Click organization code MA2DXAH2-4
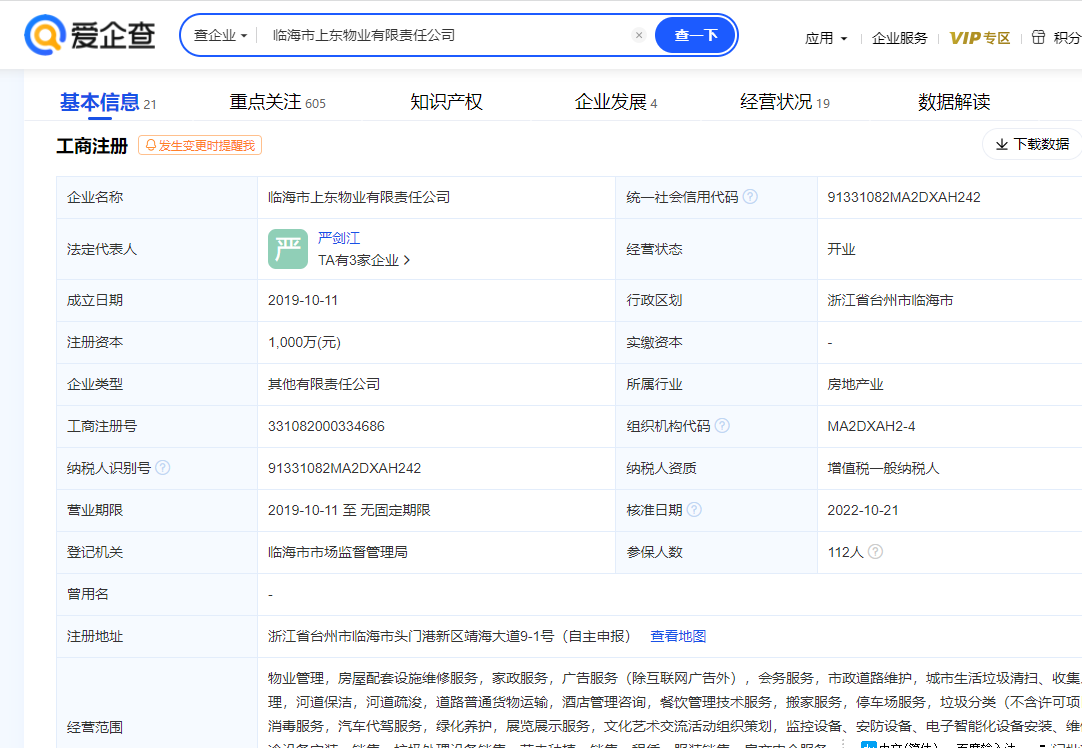Viewport: 1082px width, 748px height. [872, 426]
